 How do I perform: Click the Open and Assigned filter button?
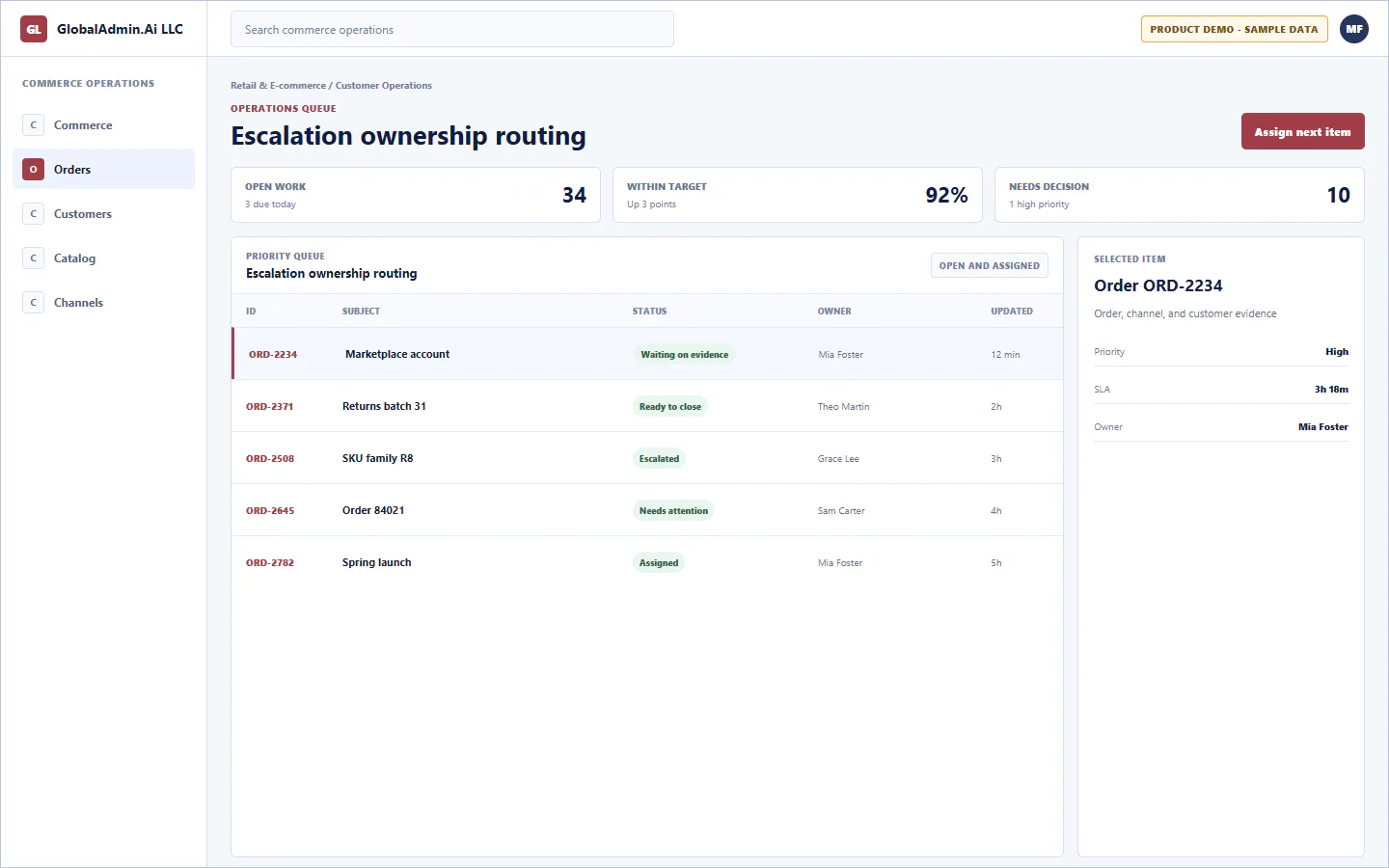[x=989, y=266]
